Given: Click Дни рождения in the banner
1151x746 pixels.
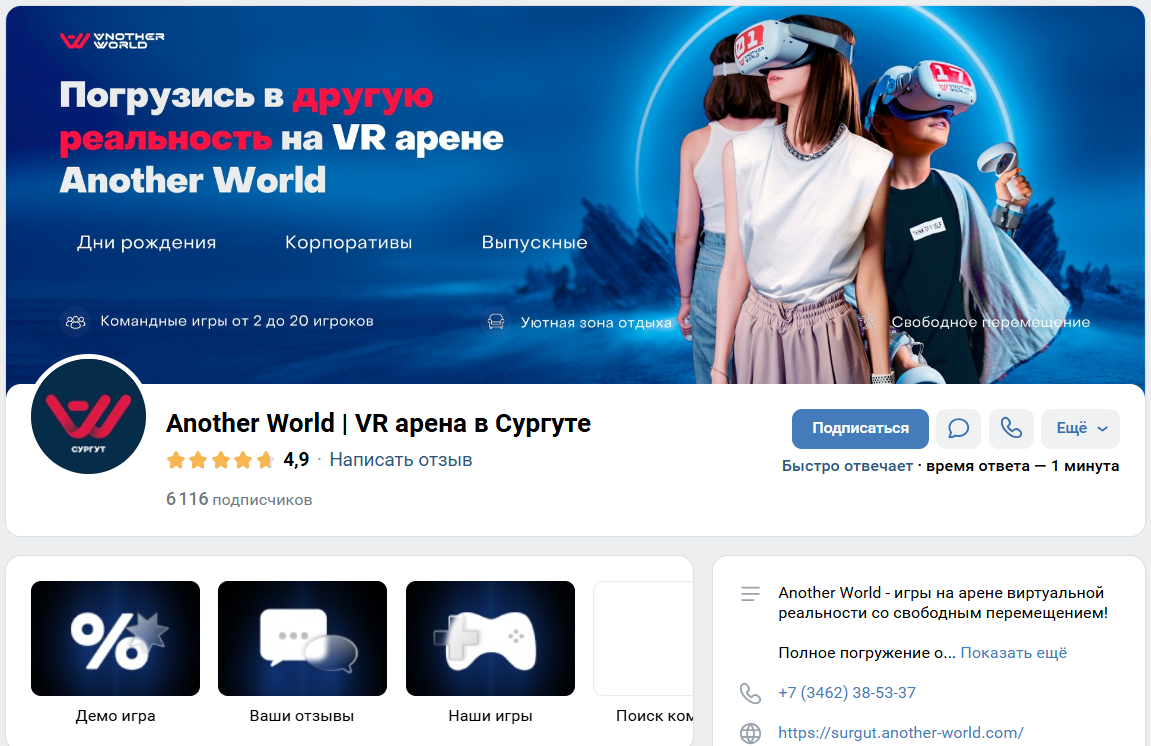Looking at the screenshot, I should pyautogui.click(x=147, y=242).
